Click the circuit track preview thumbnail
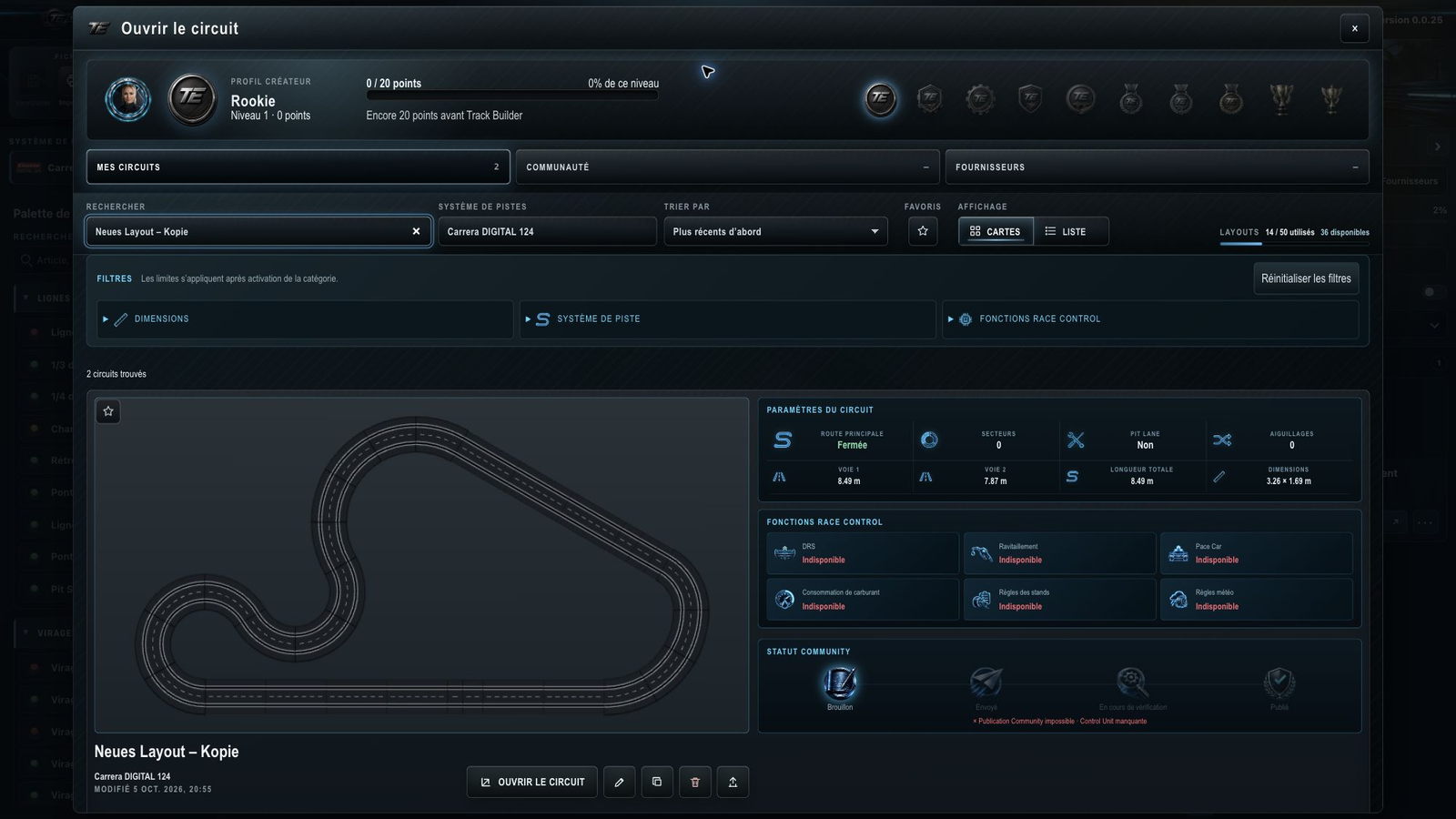1456x819 pixels. pos(421,565)
